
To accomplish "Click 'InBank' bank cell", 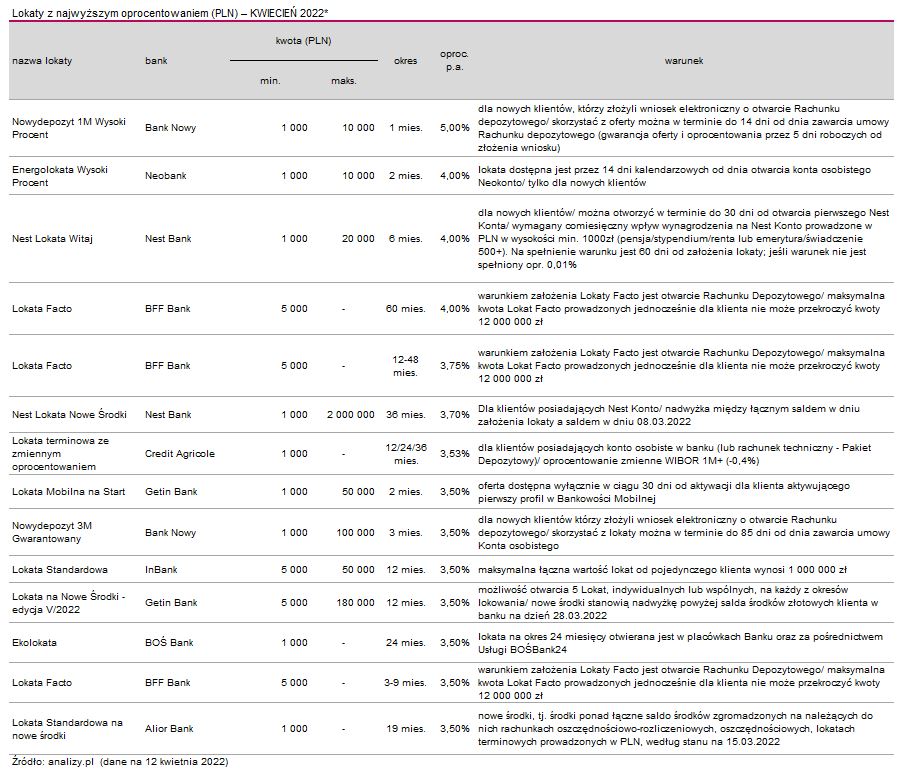I will (x=161, y=570).
